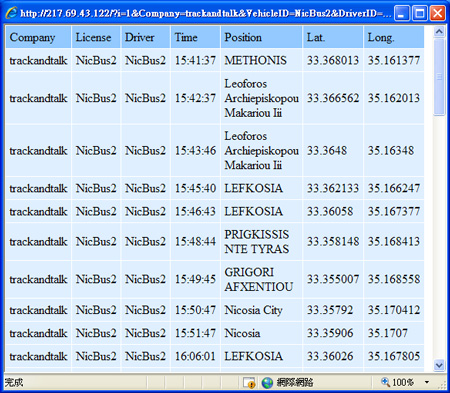
Task: Minimize the browser popup window
Action: tap(402, 13)
